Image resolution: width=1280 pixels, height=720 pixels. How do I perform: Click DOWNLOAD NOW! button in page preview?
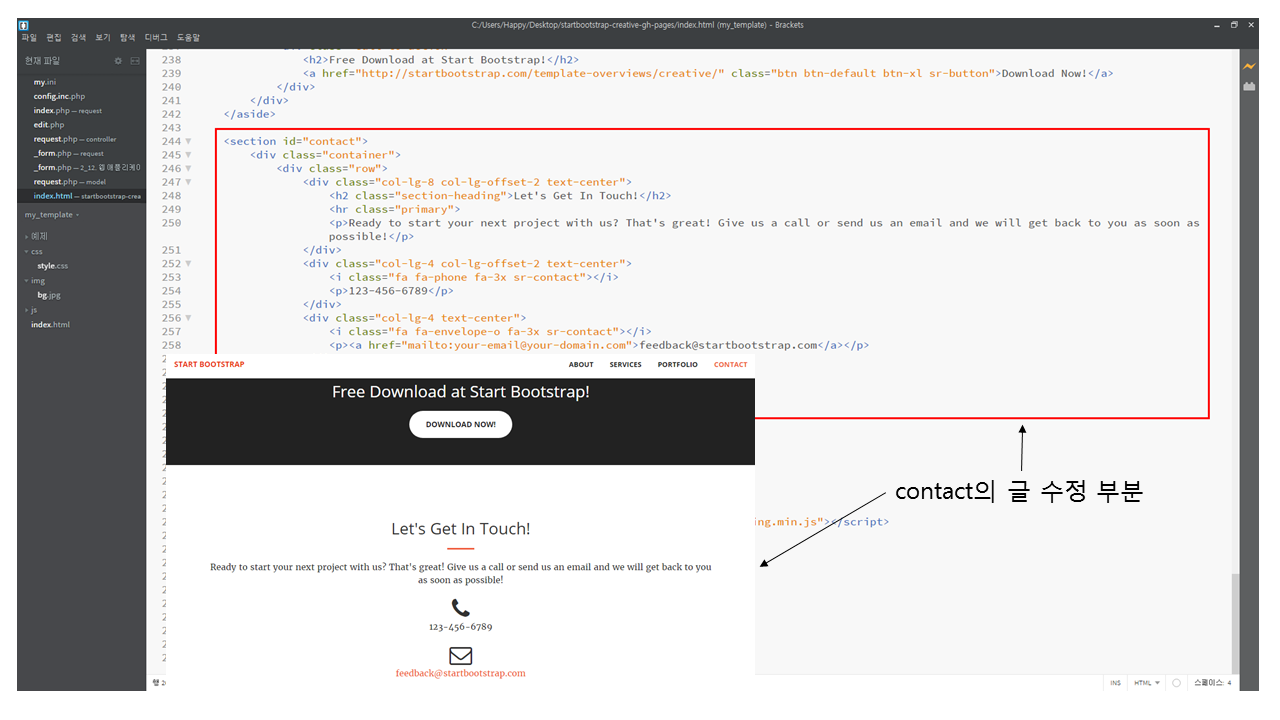point(460,424)
